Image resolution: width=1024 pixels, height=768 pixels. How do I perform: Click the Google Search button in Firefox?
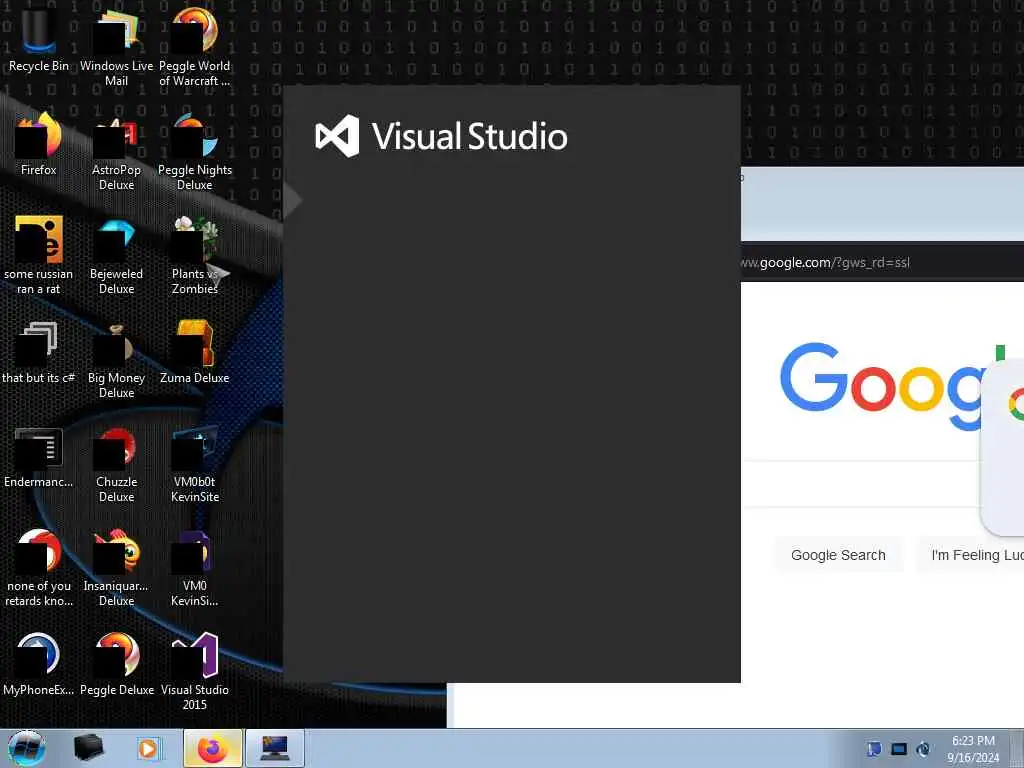pos(838,555)
